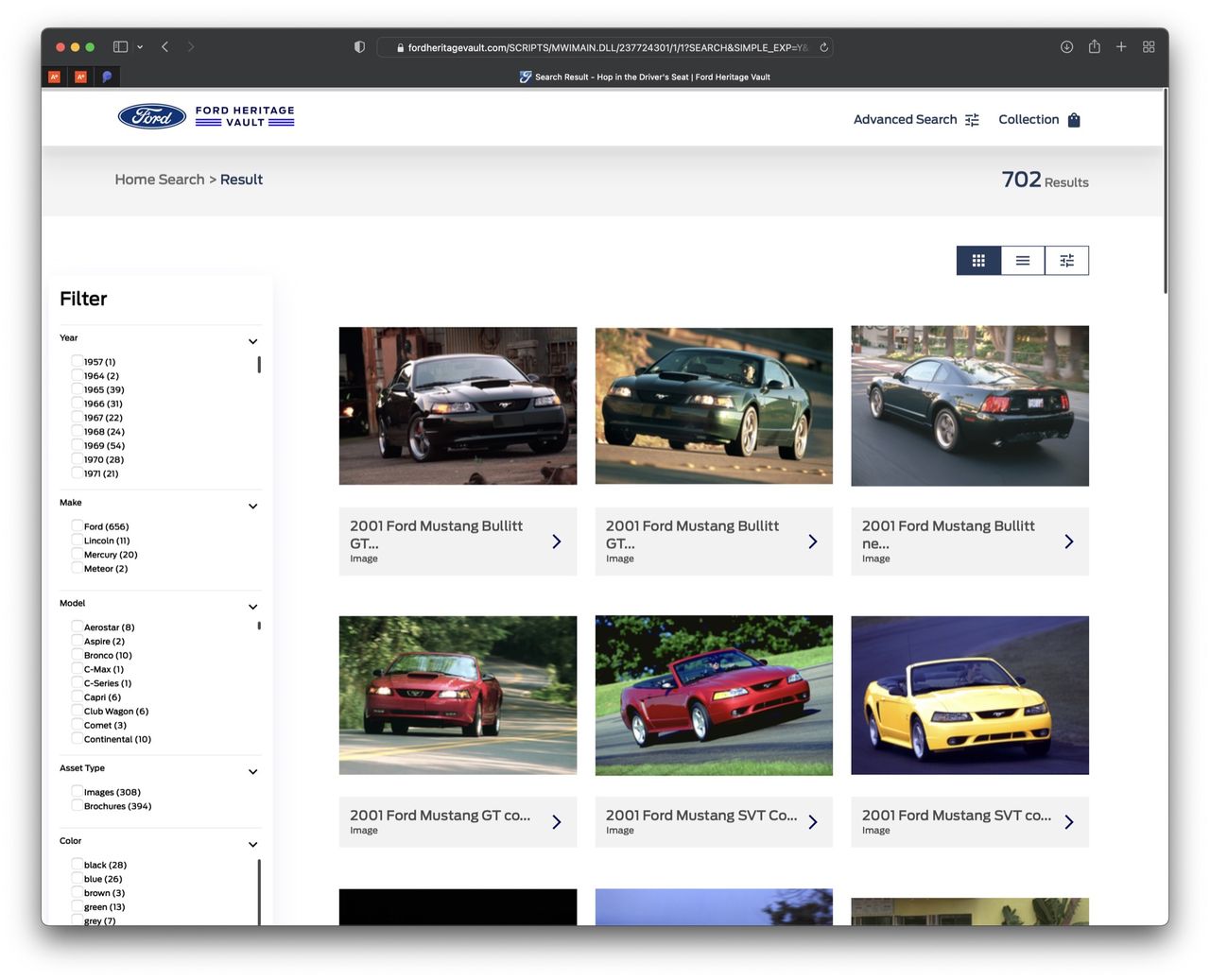Open the Collection bag icon

[1074, 120]
